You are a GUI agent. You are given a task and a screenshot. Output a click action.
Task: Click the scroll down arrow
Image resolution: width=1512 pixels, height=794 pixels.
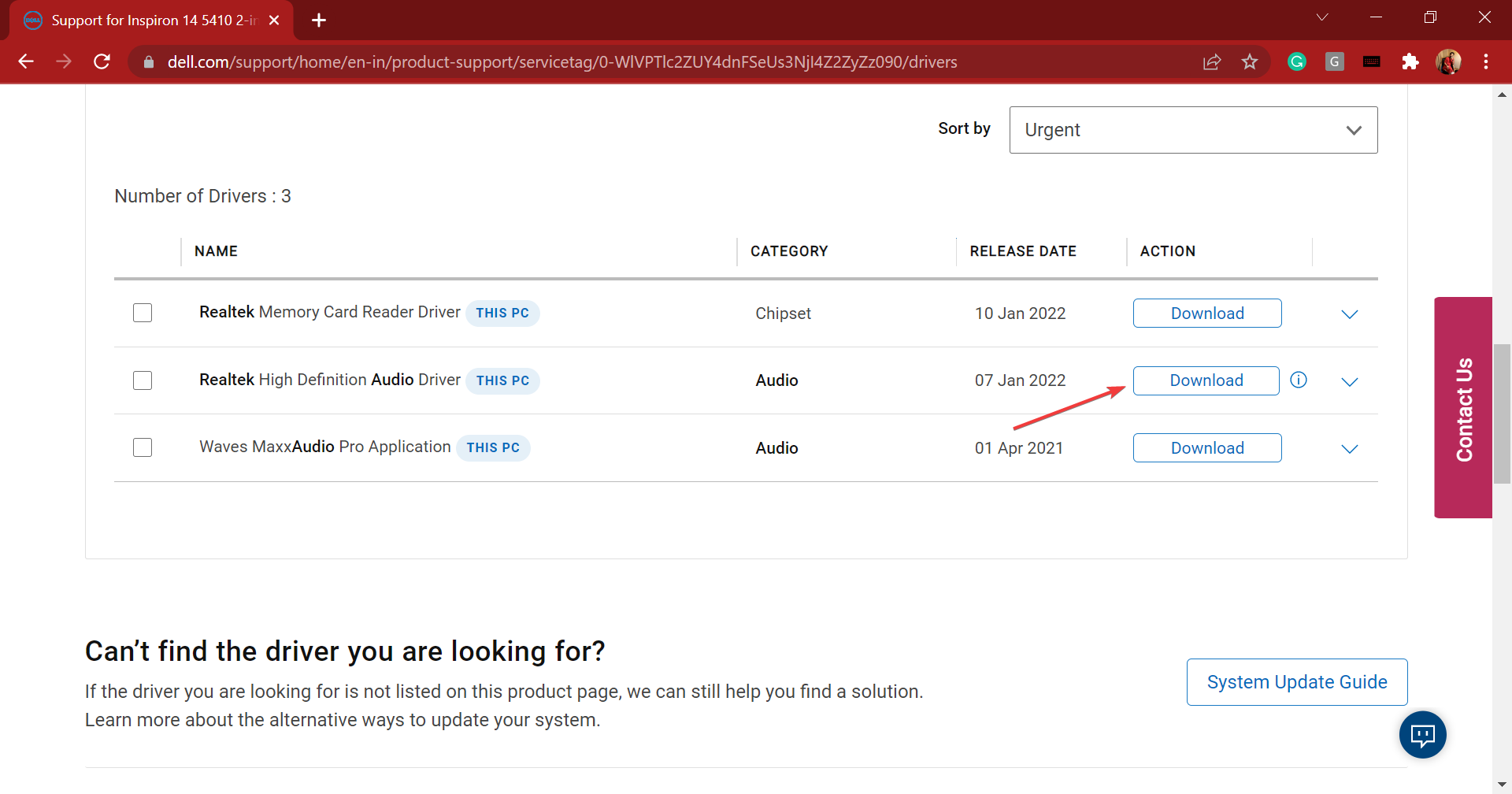click(x=1502, y=785)
